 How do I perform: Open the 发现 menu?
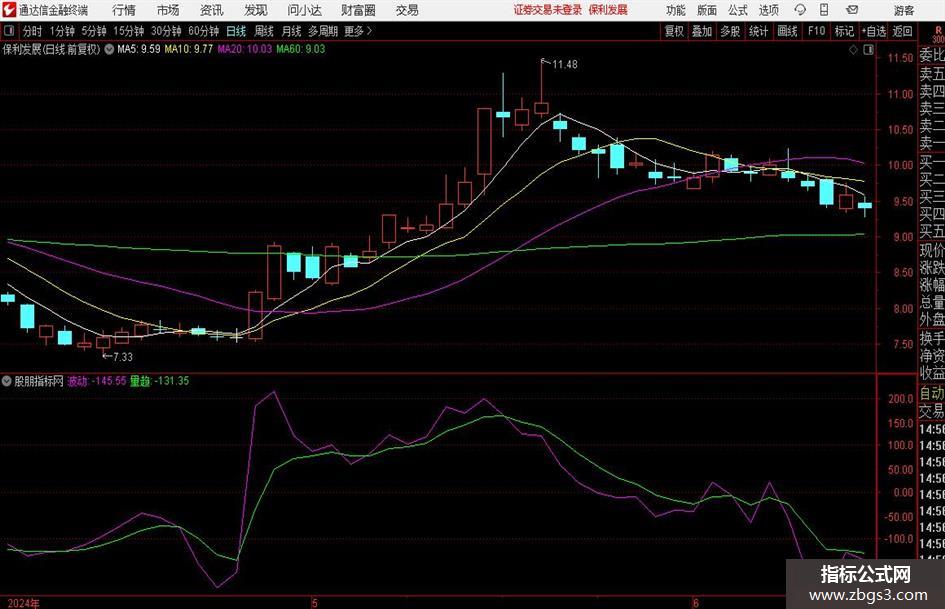pos(256,10)
